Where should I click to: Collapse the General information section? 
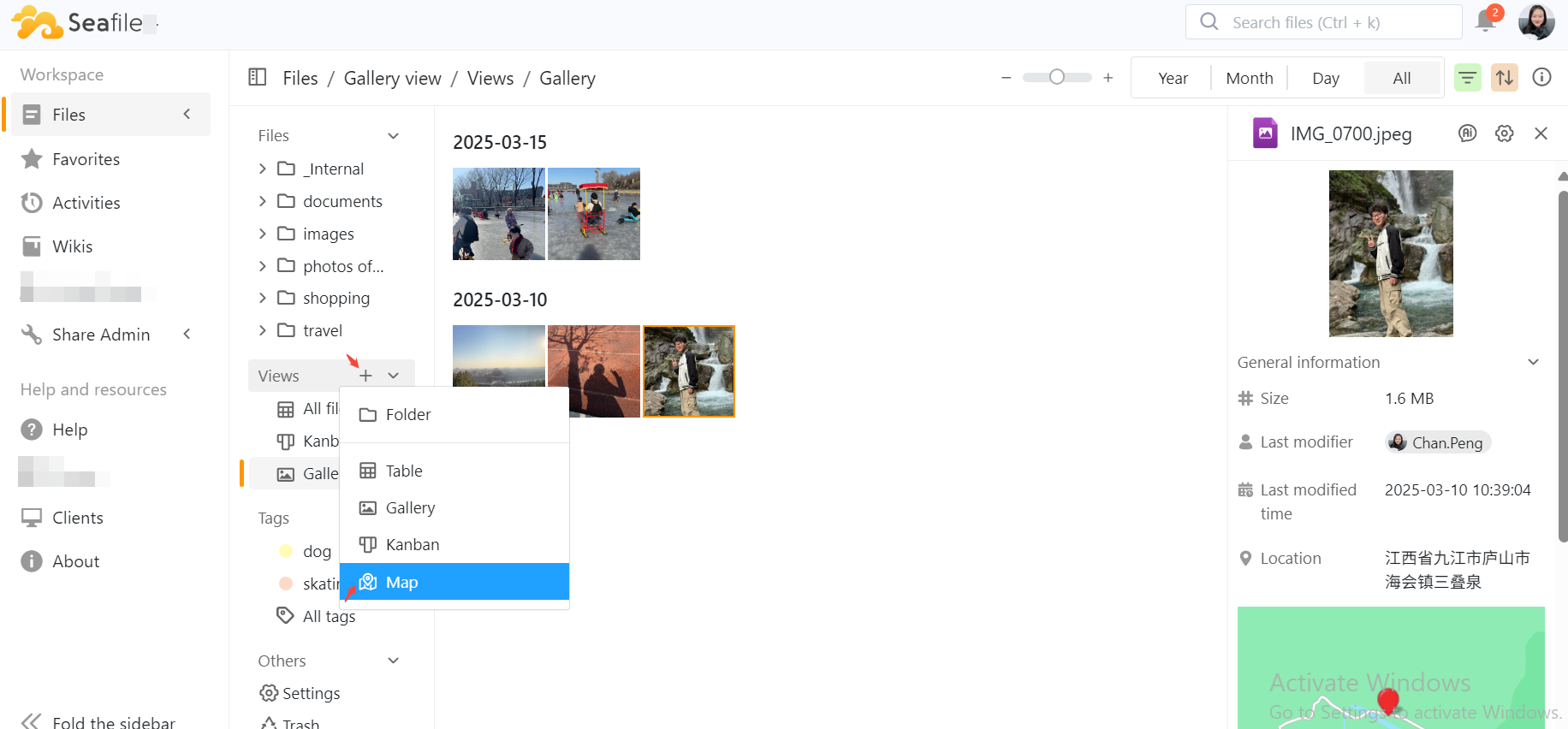tap(1533, 362)
